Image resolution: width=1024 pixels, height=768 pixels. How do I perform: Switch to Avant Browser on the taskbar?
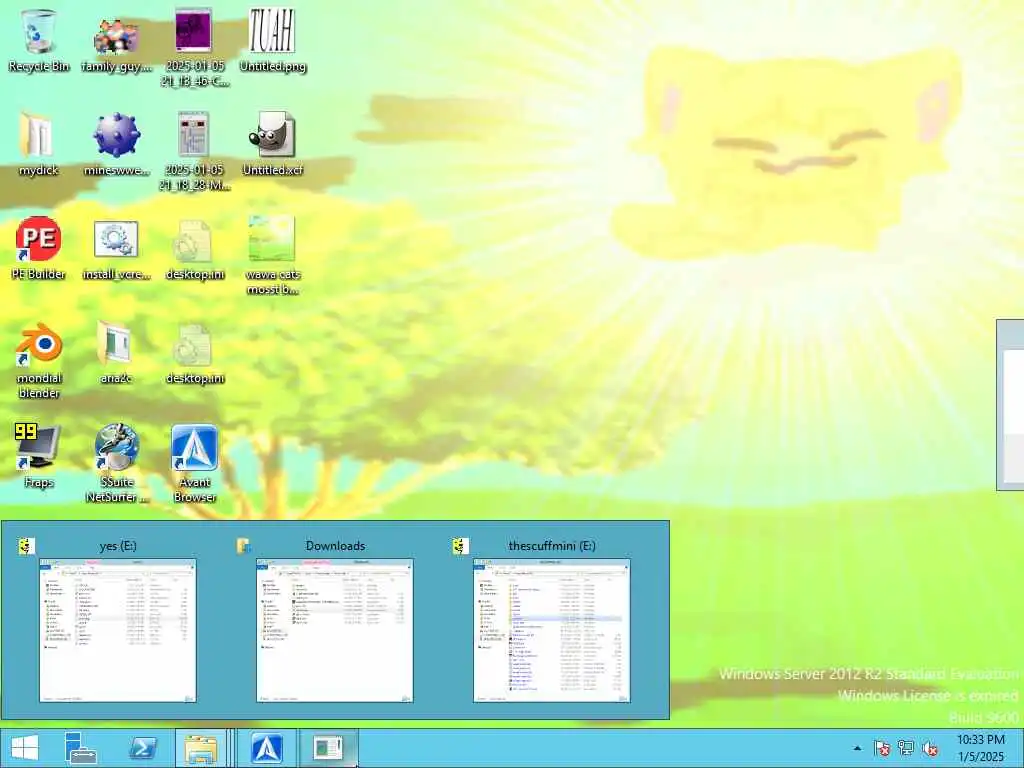266,748
